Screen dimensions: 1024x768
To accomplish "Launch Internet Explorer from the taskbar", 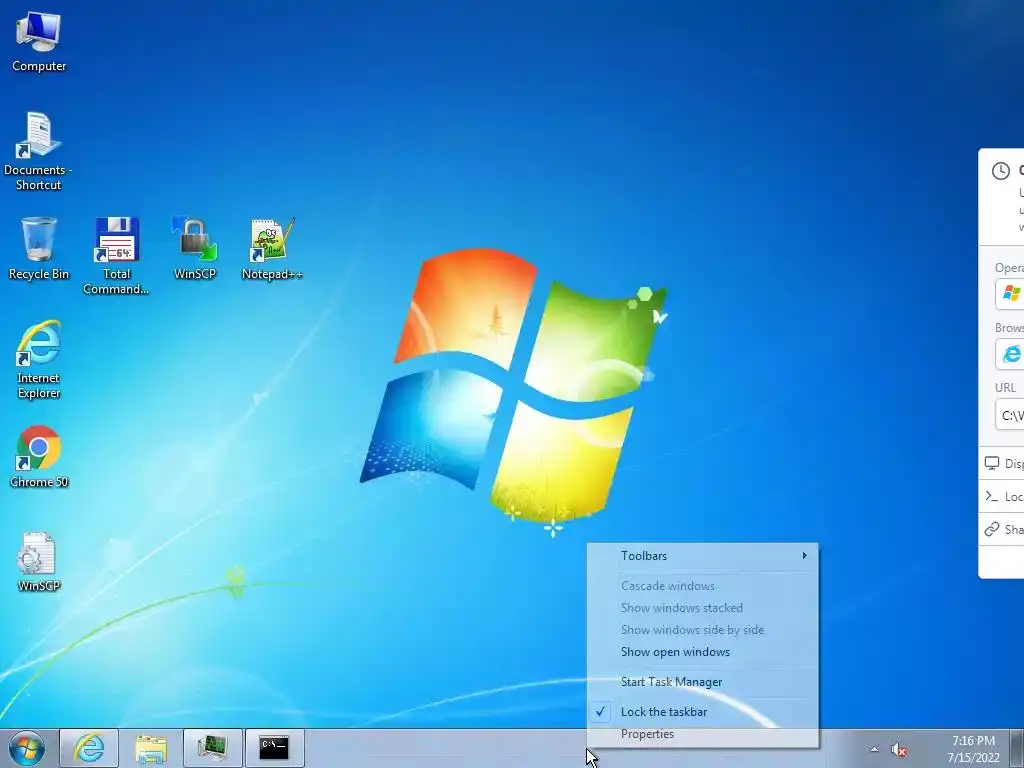I will 89,748.
